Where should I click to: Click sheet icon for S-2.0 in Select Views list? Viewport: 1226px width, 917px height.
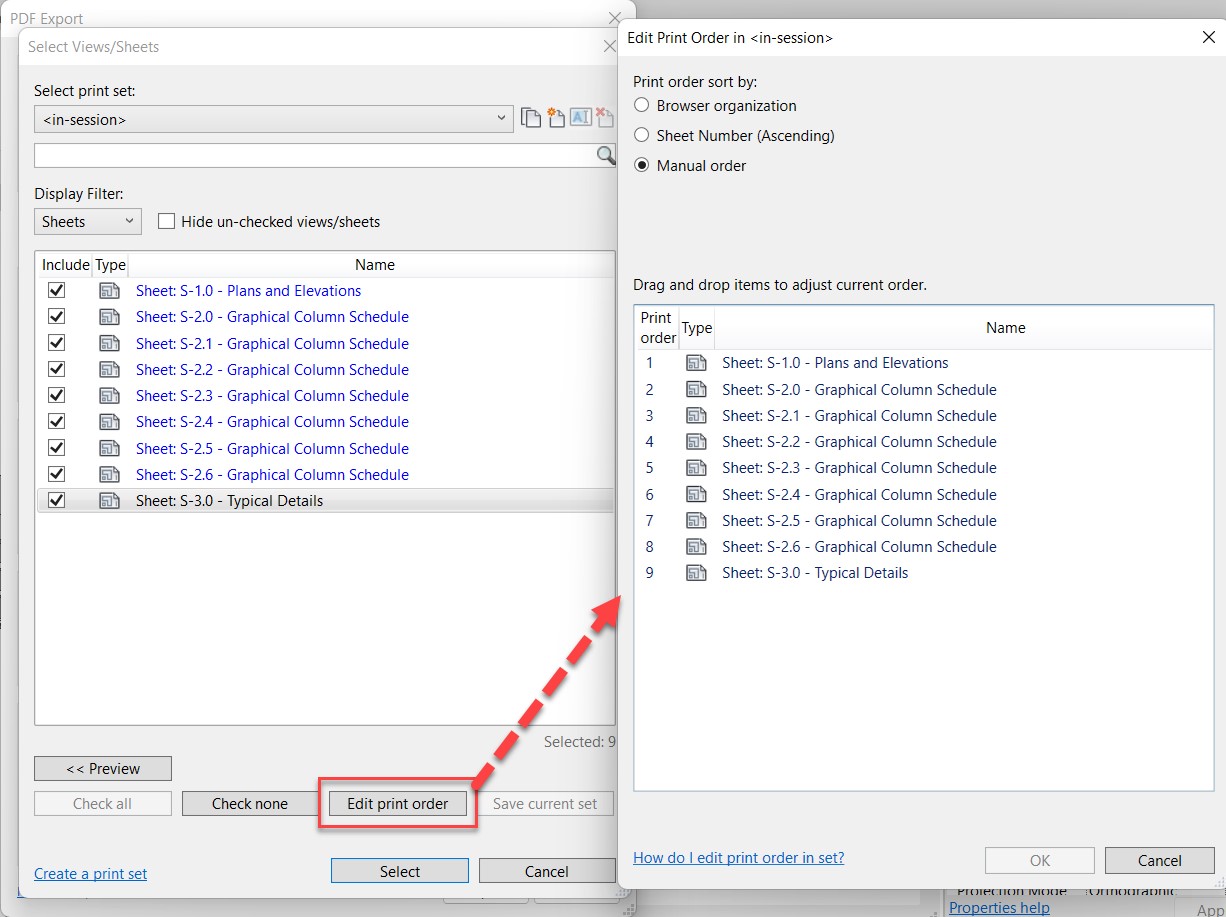click(109, 317)
